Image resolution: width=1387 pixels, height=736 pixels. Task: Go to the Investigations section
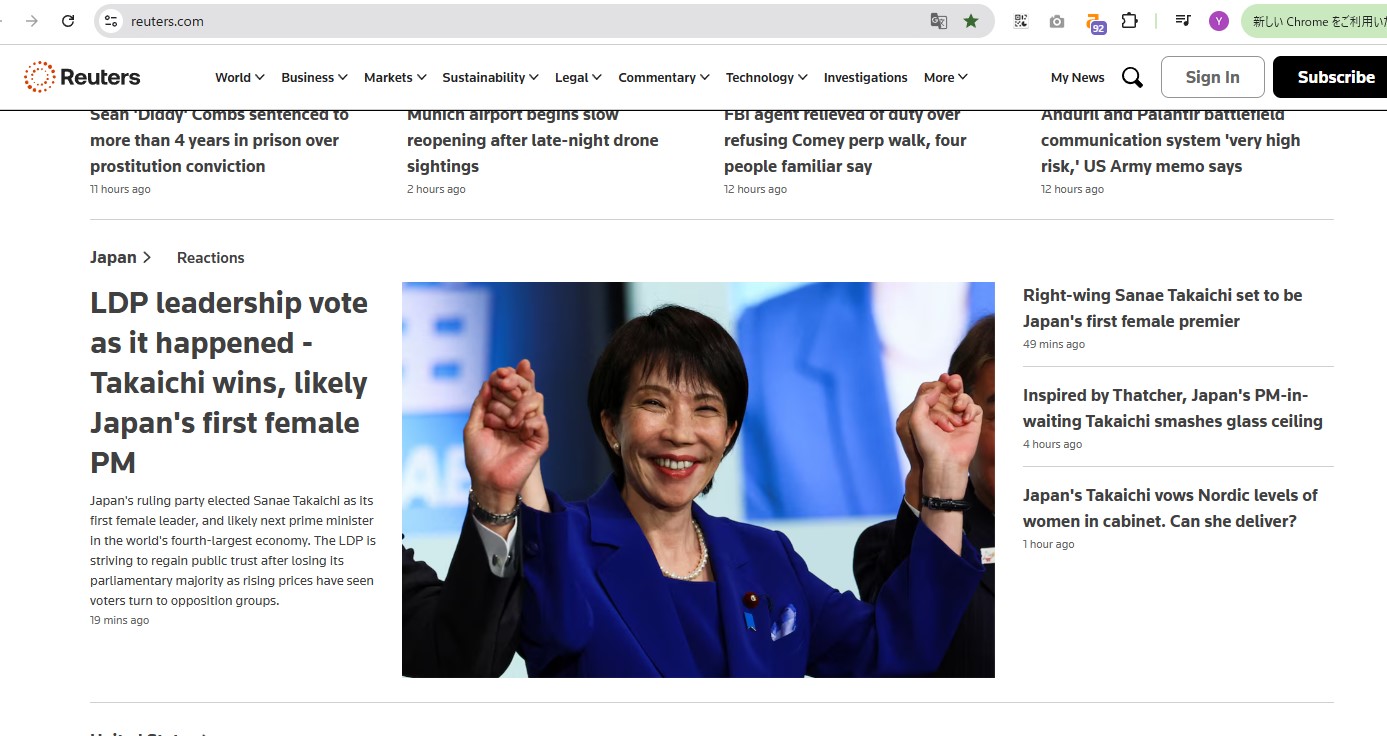pos(865,77)
